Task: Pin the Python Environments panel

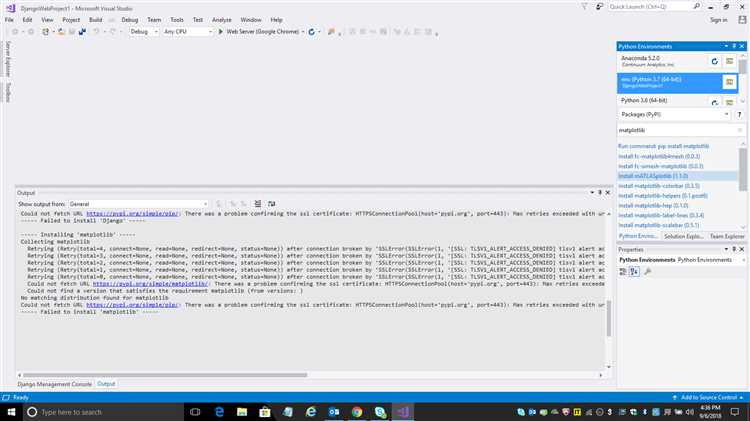Action: tap(734, 46)
